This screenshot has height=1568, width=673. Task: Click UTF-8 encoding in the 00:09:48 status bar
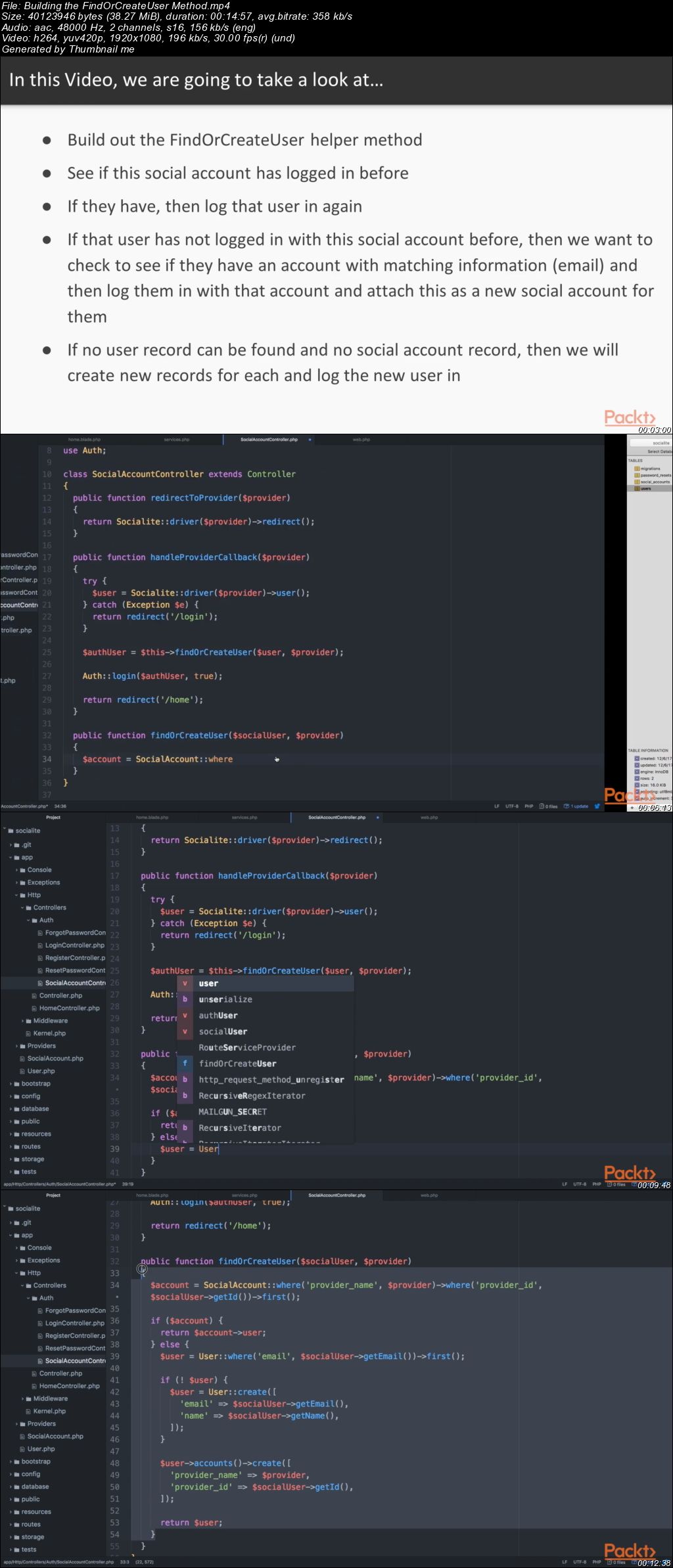click(580, 1184)
